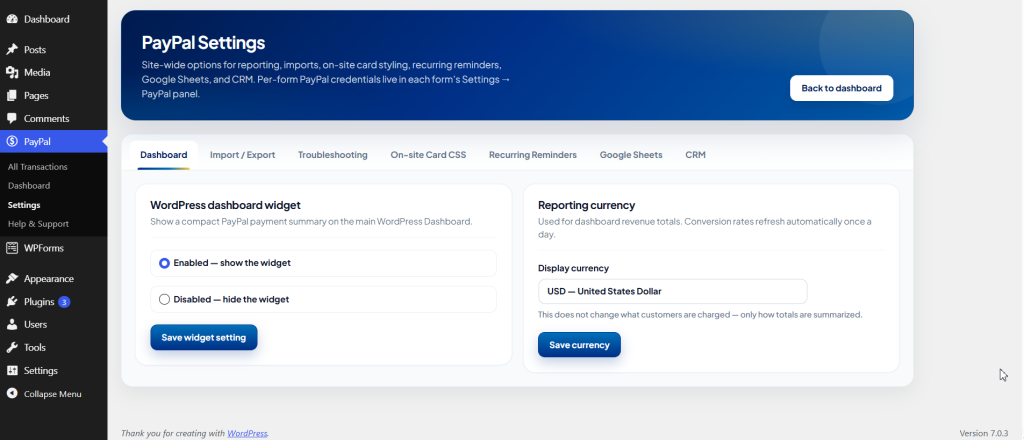Image resolution: width=1024 pixels, height=440 pixels.
Task: Click the Reporting currency heading
Action: point(586,205)
